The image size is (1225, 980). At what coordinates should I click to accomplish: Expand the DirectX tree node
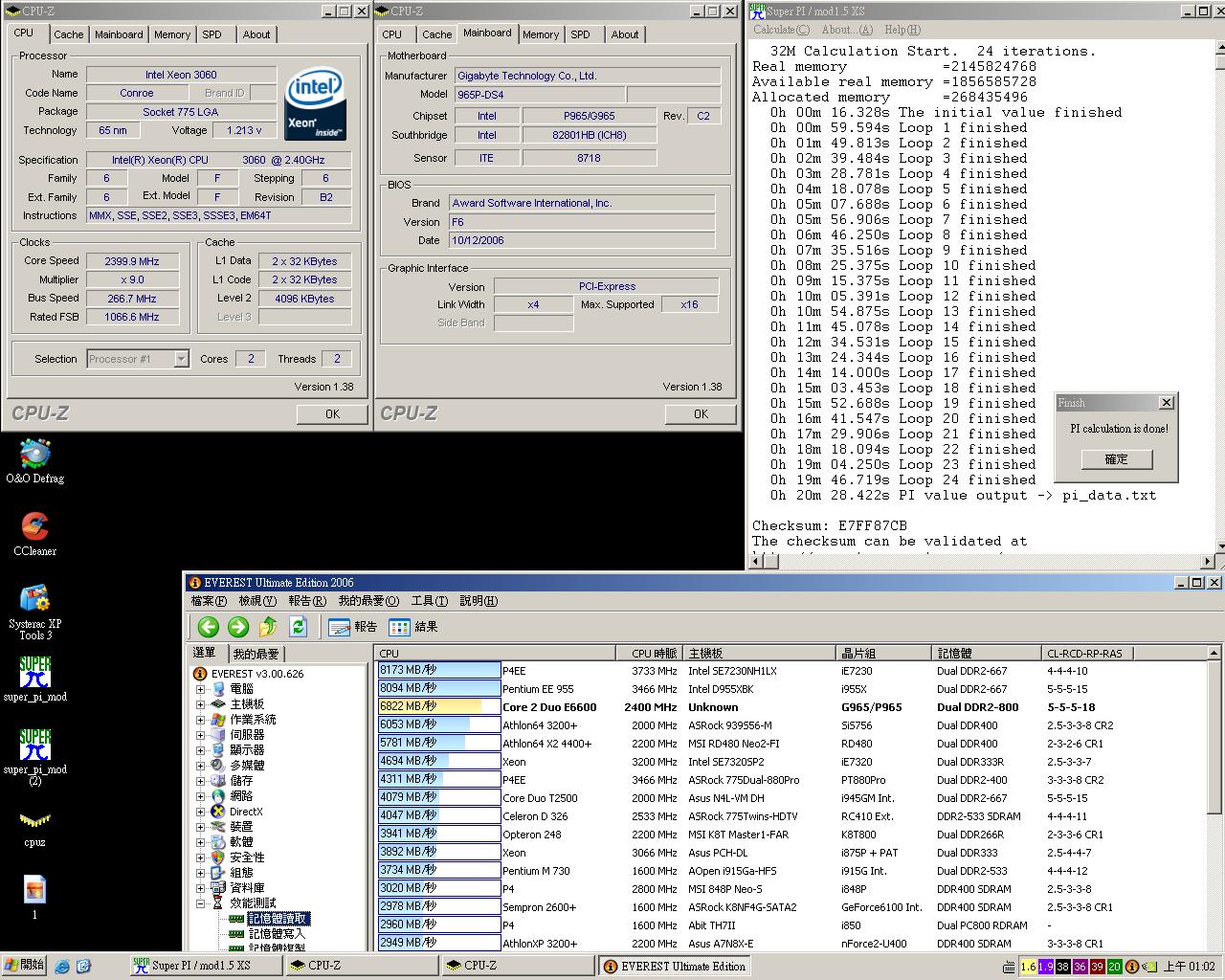point(201,812)
